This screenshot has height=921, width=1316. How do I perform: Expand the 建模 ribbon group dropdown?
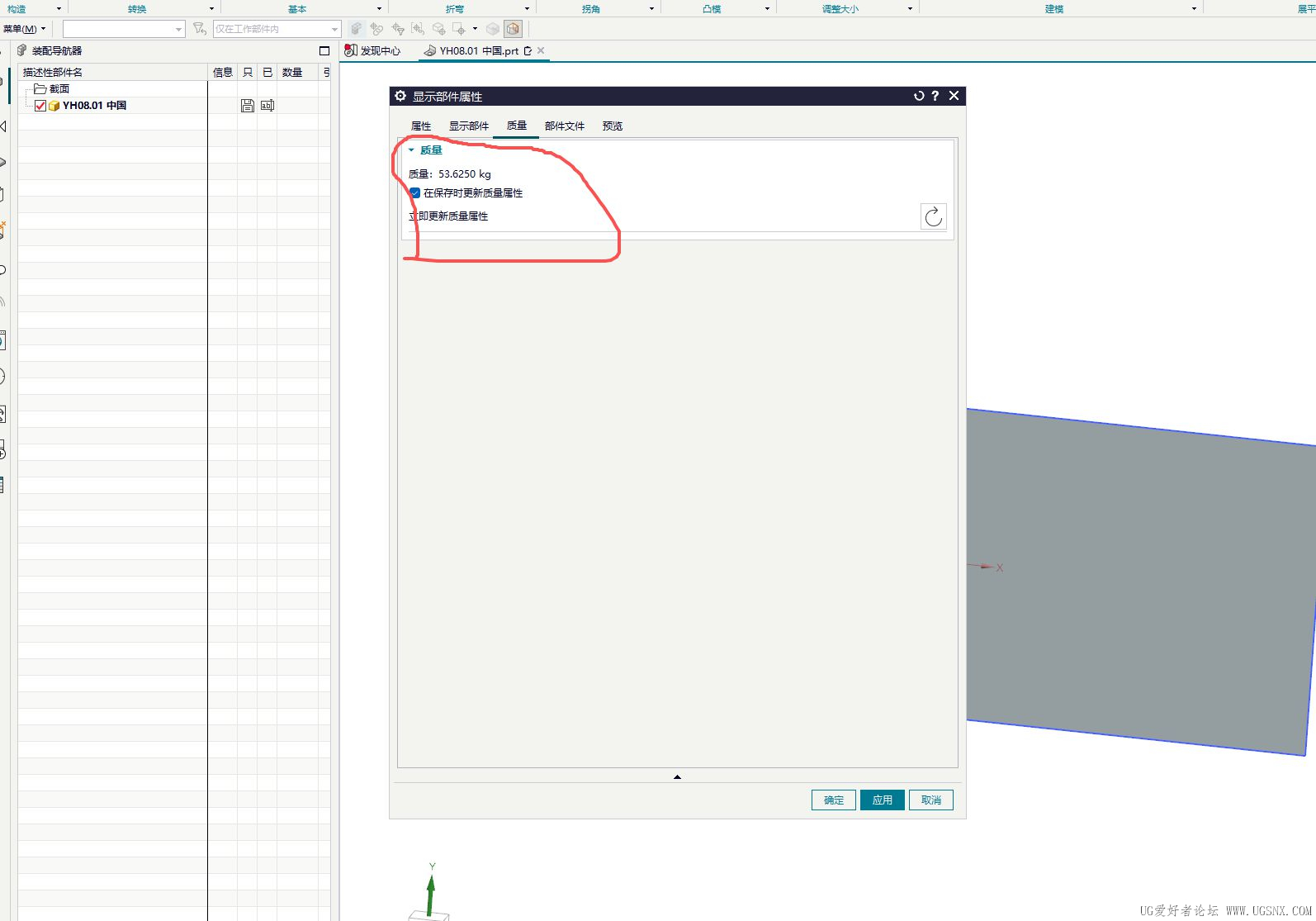(1194, 9)
